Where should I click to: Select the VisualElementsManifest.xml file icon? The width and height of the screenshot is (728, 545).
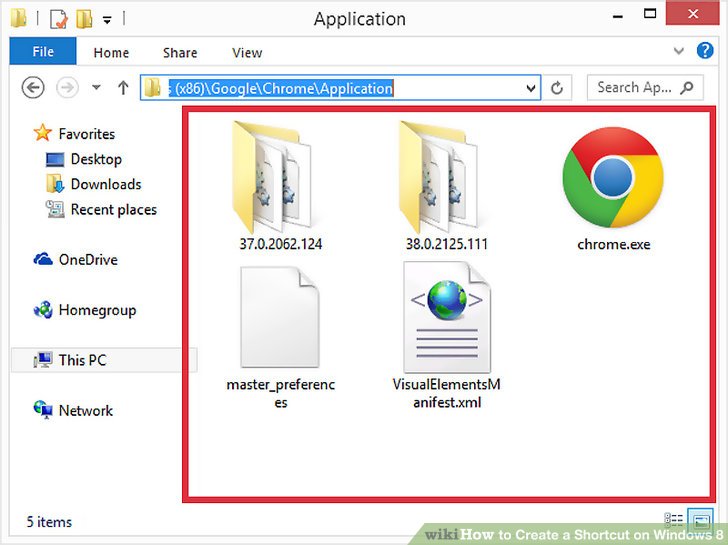point(447,317)
